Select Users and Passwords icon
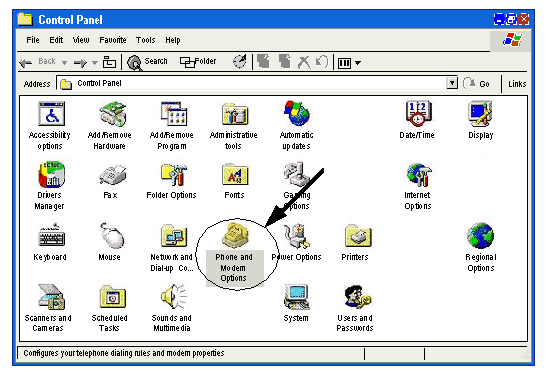The width and height of the screenshot is (552, 372). (357, 297)
